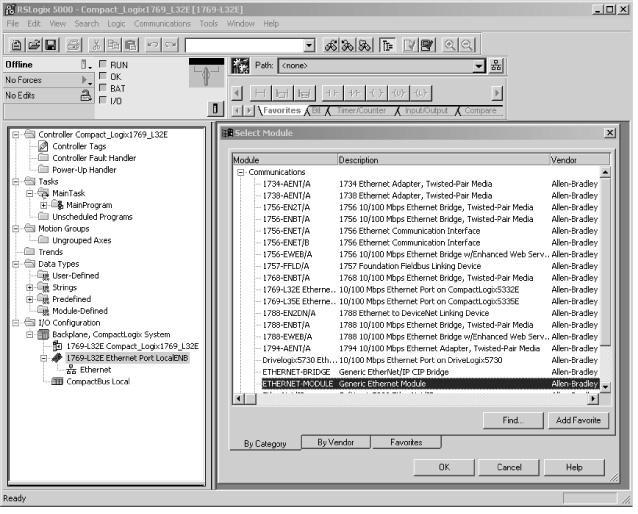Click the Verify Controller toolbar icon
Screen dimensions: 638x514
tap(427, 45)
